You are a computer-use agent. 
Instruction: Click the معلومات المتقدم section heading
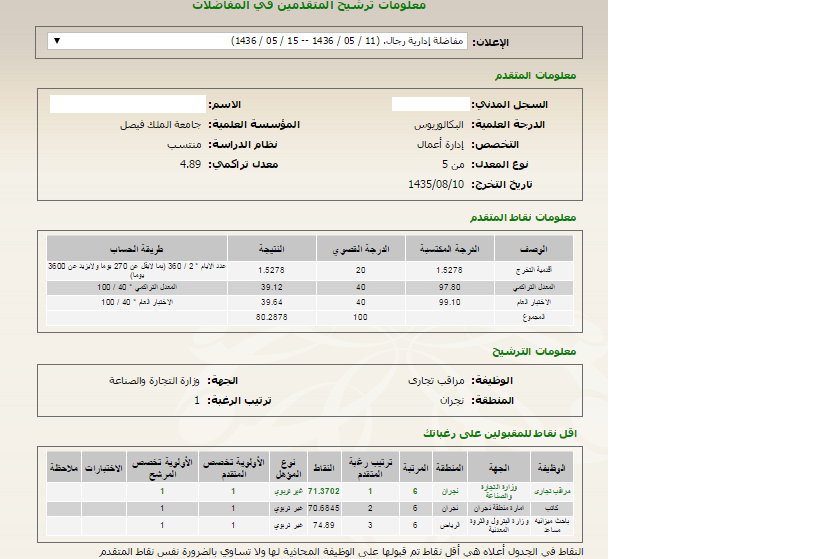tap(535, 76)
